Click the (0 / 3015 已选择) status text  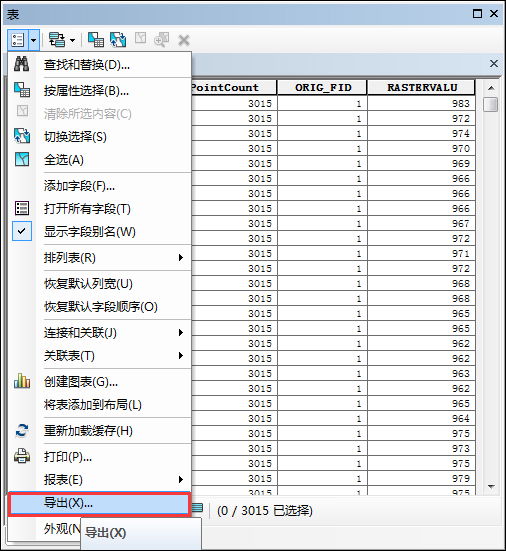pos(265,511)
